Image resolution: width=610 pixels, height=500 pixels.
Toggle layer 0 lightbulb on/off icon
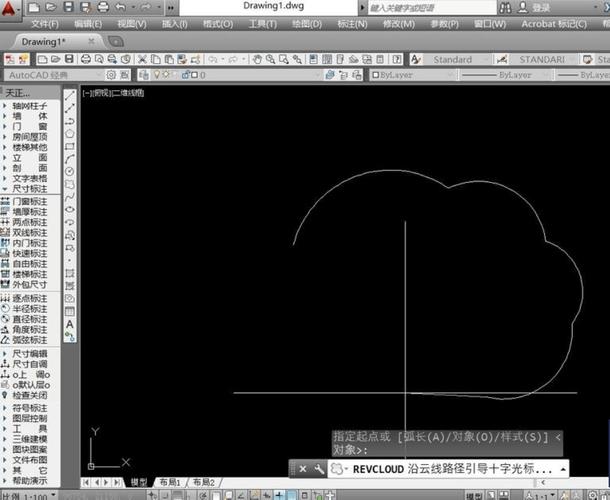156,74
